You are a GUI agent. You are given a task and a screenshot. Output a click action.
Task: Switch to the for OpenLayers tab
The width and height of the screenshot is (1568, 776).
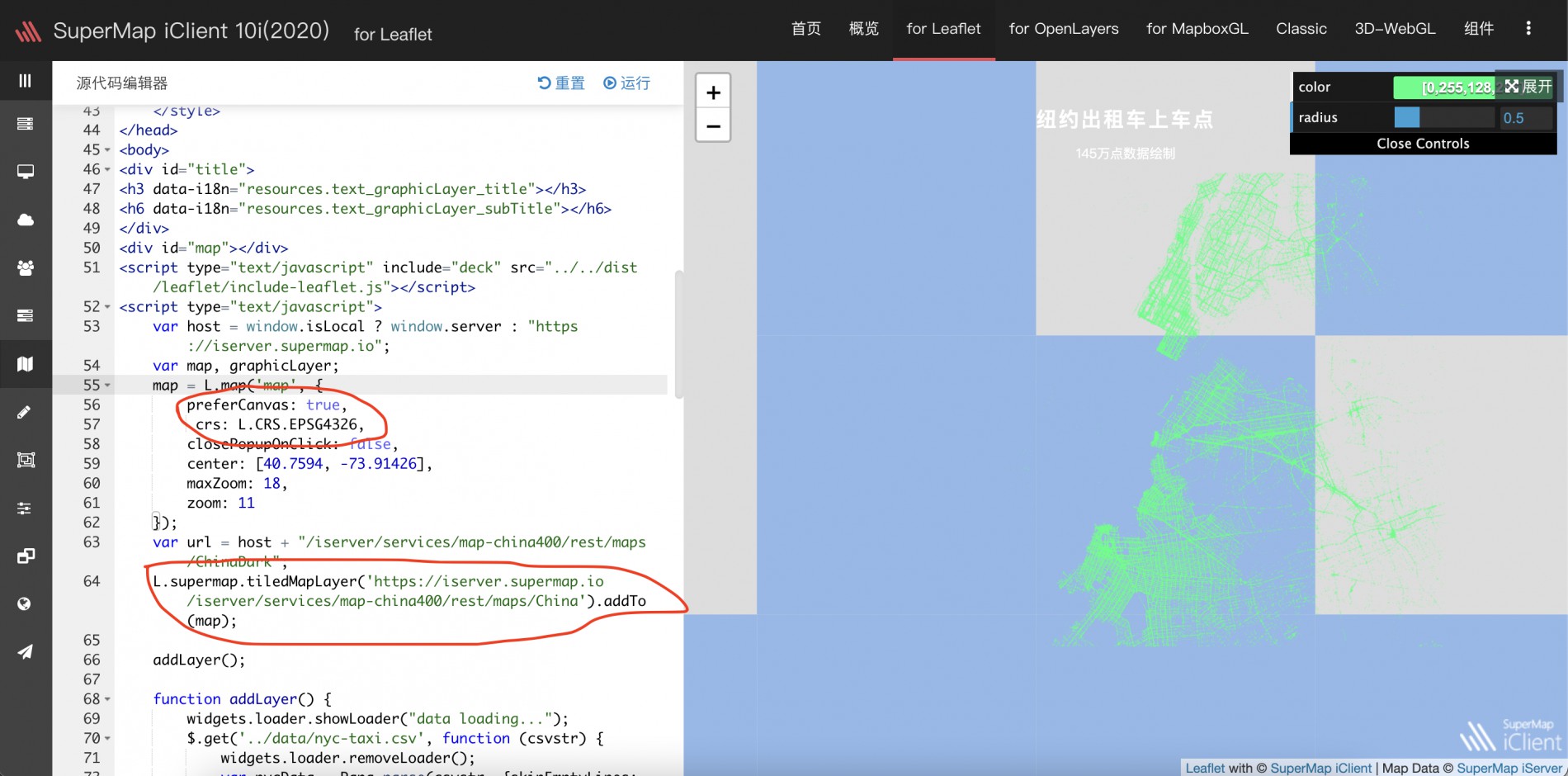pyautogui.click(x=1064, y=29)
